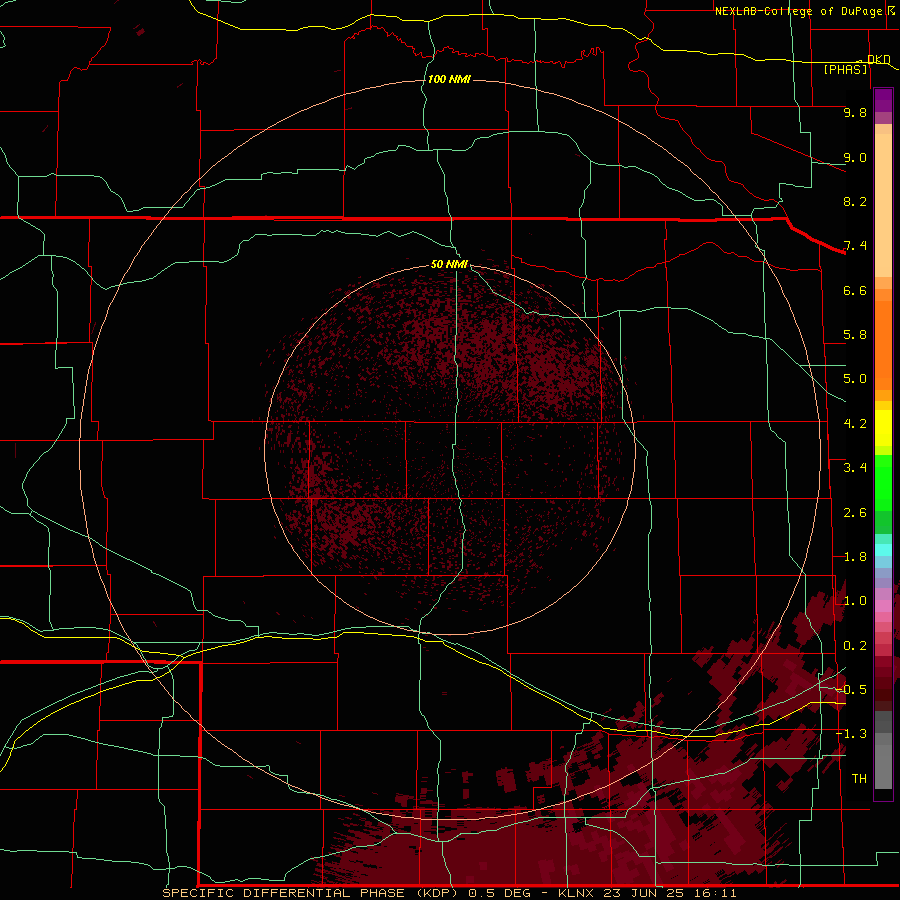This screenshot has width=900, height=900.
Task: Click the 16:11 timestamp in caption
Action: (x=716, y=893)
